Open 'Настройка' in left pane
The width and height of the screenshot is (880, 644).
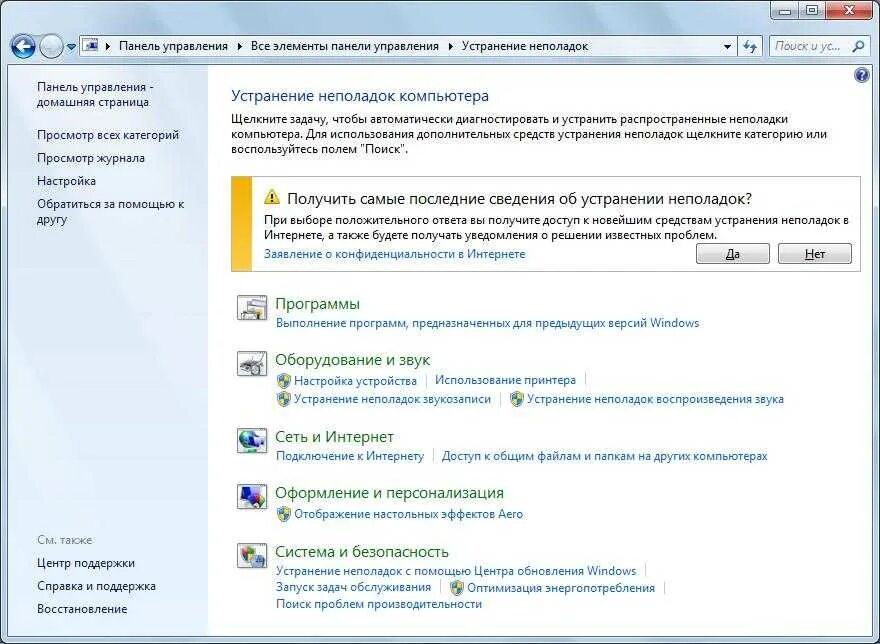click(66, 181)
